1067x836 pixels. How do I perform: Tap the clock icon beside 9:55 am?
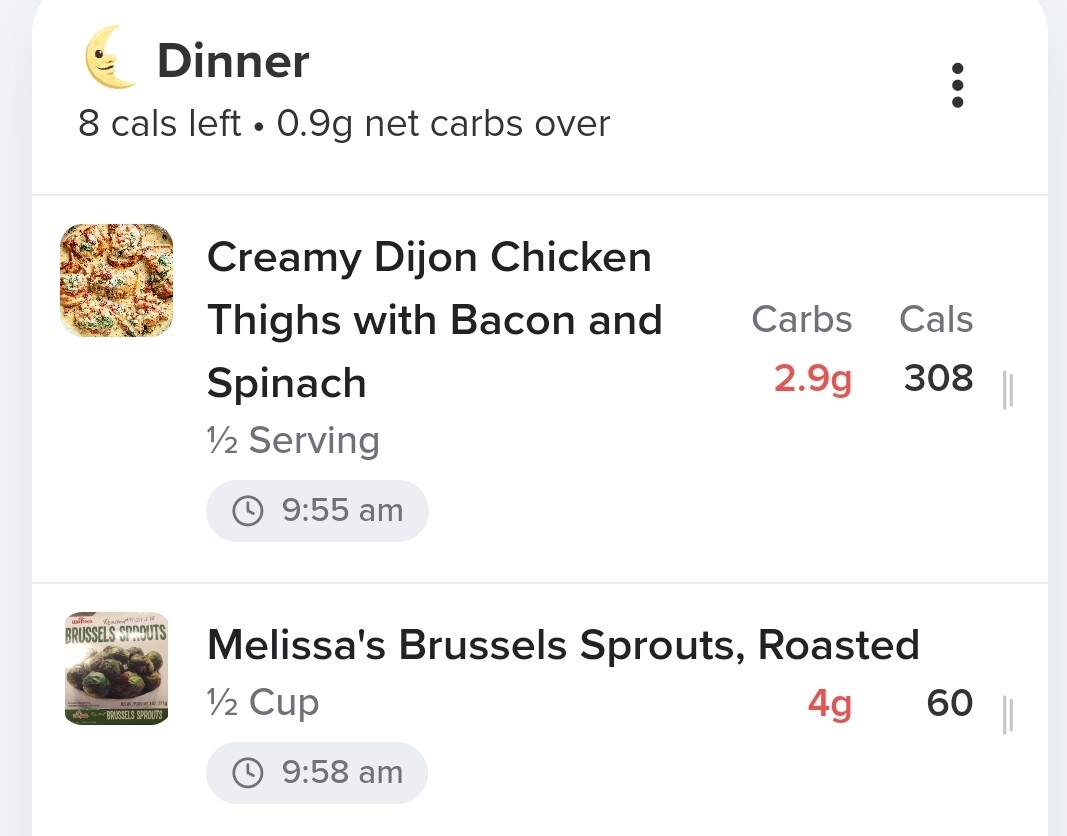[x=248, y=511]
